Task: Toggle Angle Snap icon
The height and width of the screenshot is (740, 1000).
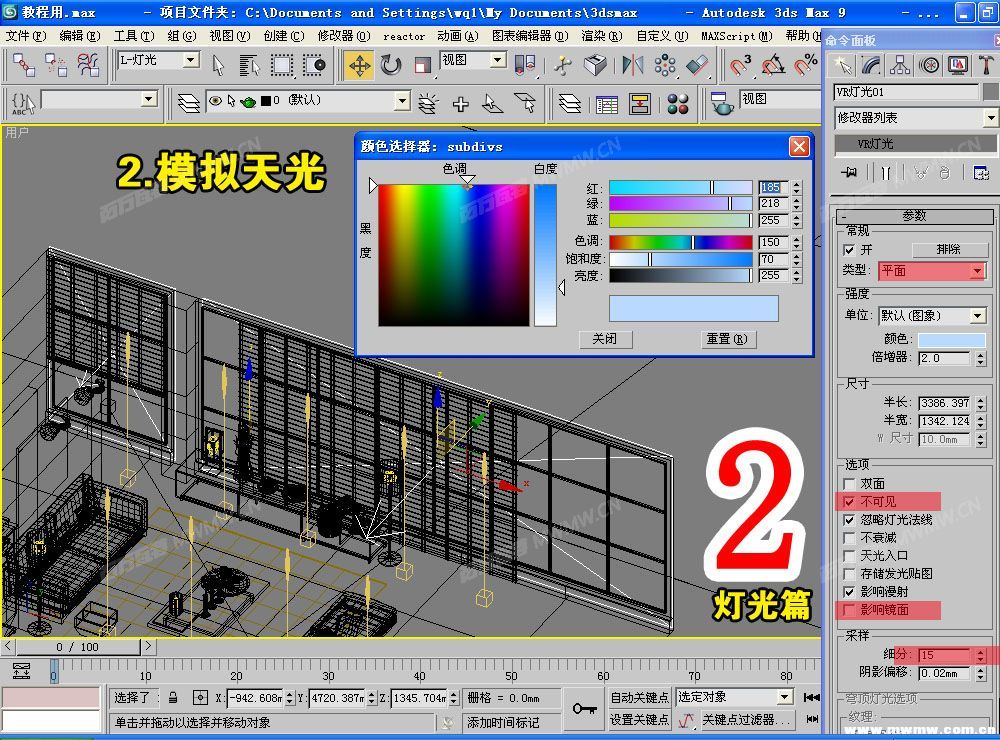Action: [x=773, y=64]
